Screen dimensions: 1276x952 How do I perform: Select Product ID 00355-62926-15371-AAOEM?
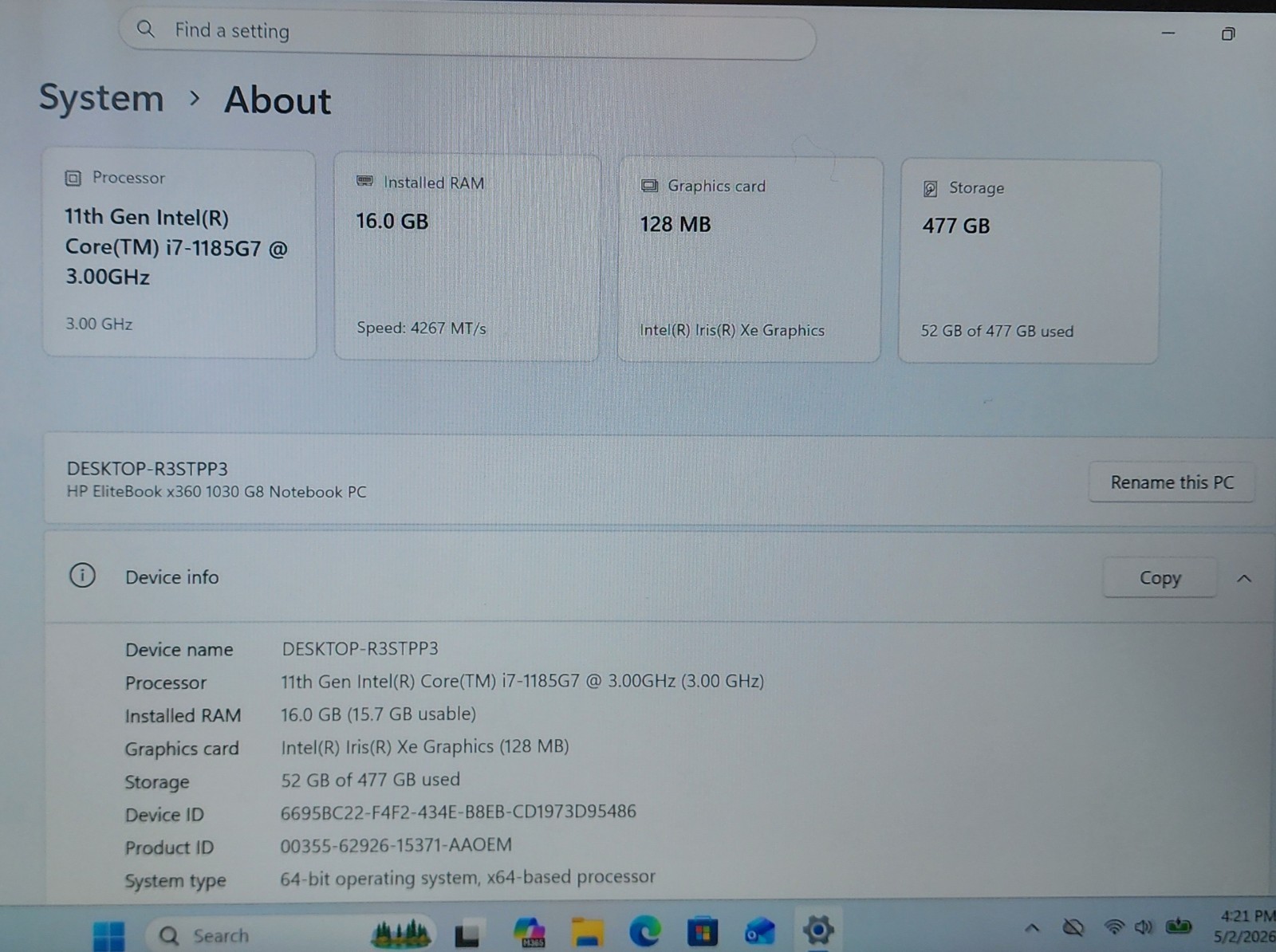coord(396,845)
